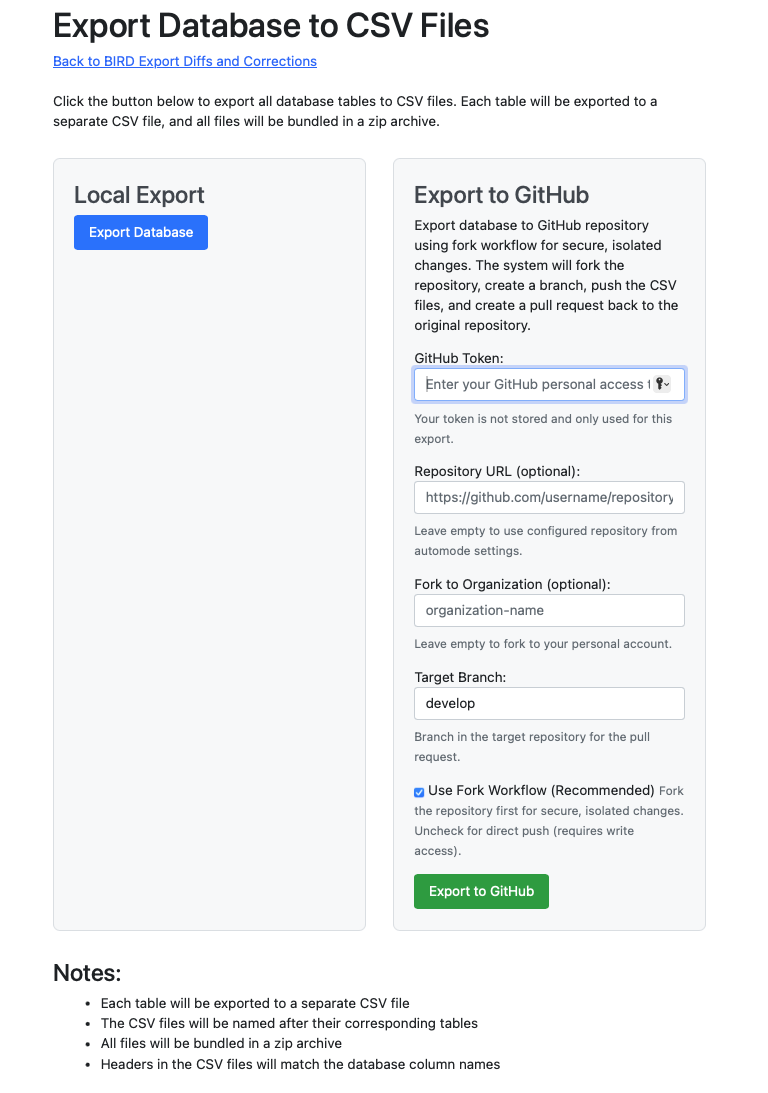Screen dimensions: 768x1093
Task: Click the GitHub Token: label
Action: [459, 358]
